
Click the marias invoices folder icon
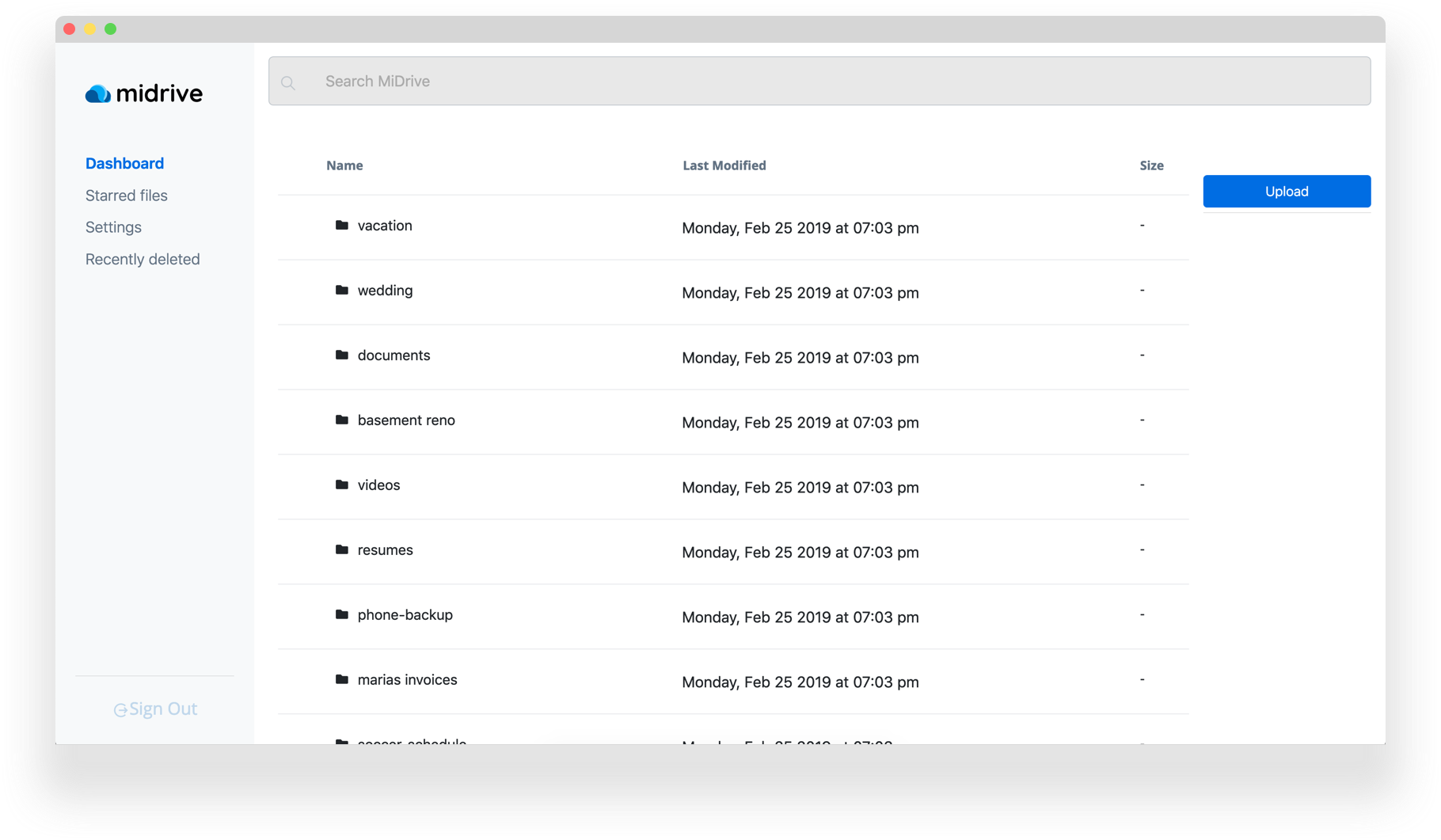click(342, 680)
